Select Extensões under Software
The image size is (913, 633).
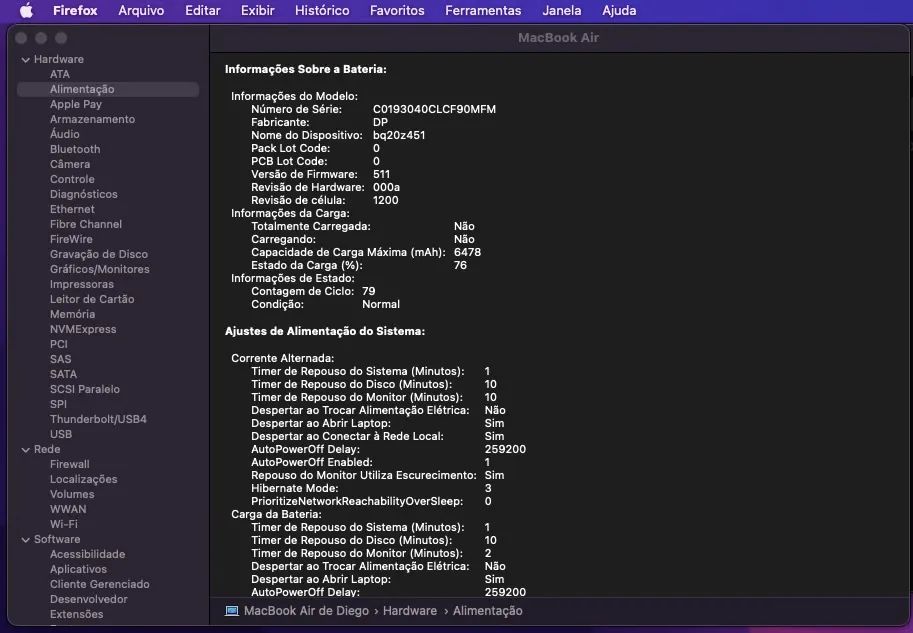click(77, 614)
